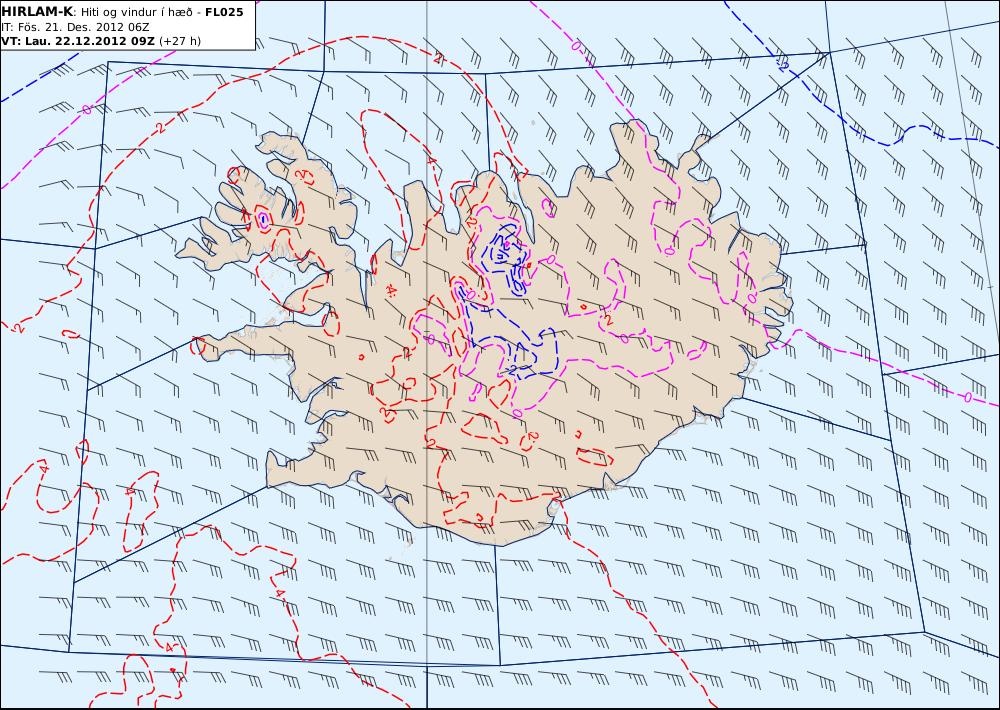Image resolution: width=1000 pixels, height=710 pixels.
Task: Select the "Hiti og vindur í hæð" description
Action: pyautogui.click(x=136, y=12)
